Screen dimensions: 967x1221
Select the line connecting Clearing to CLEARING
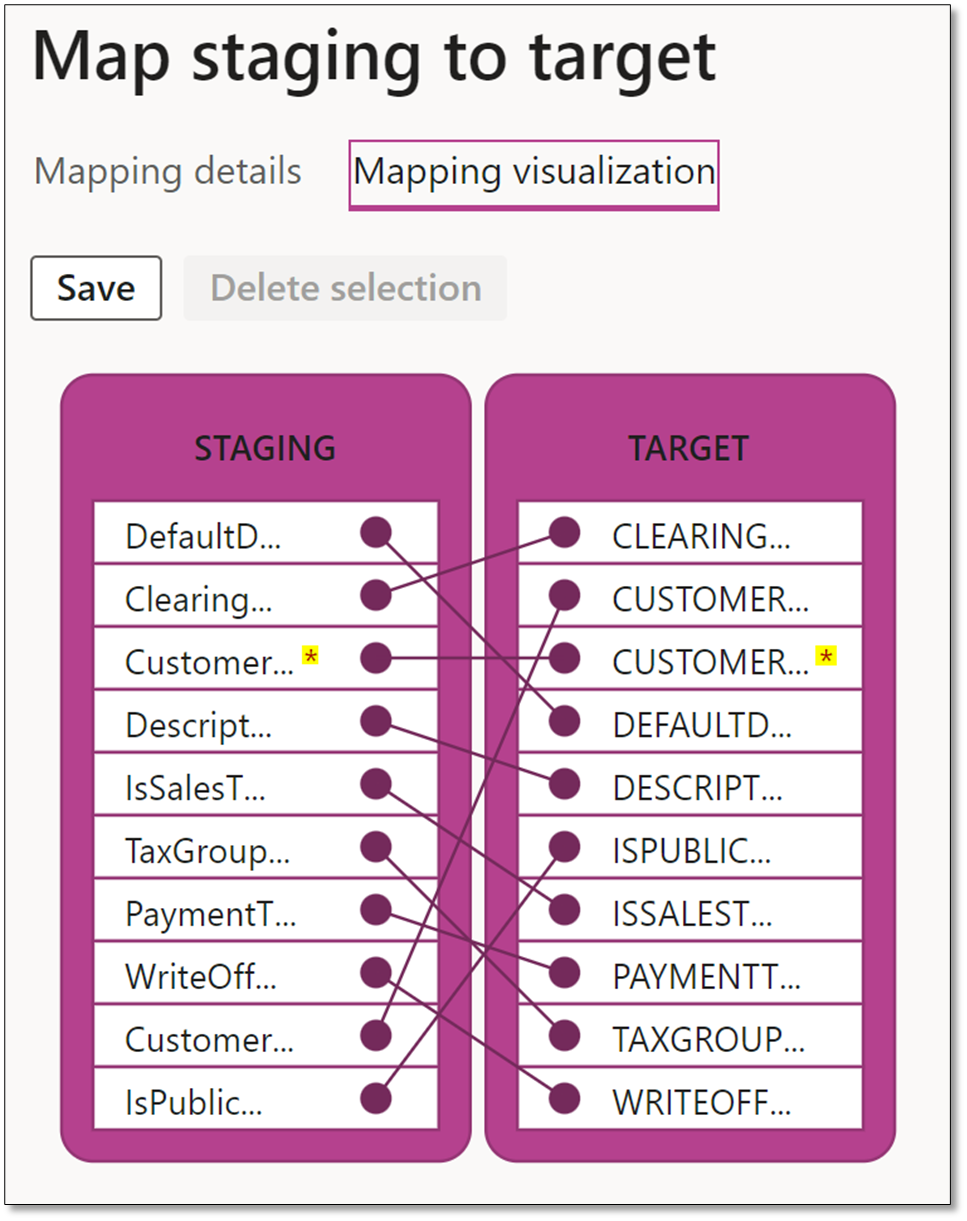pos(470,565)
